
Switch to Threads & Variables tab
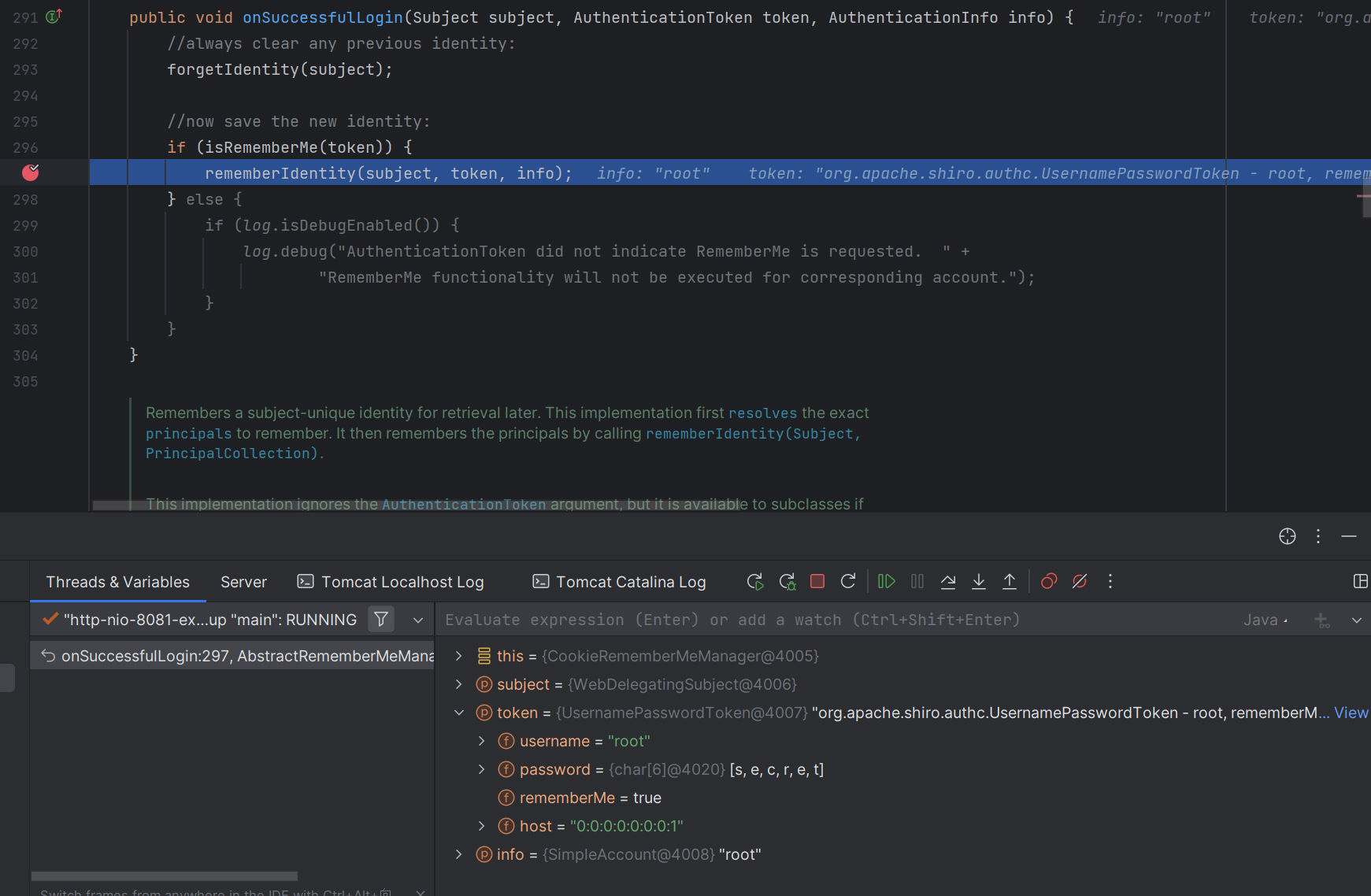point(118,582)
